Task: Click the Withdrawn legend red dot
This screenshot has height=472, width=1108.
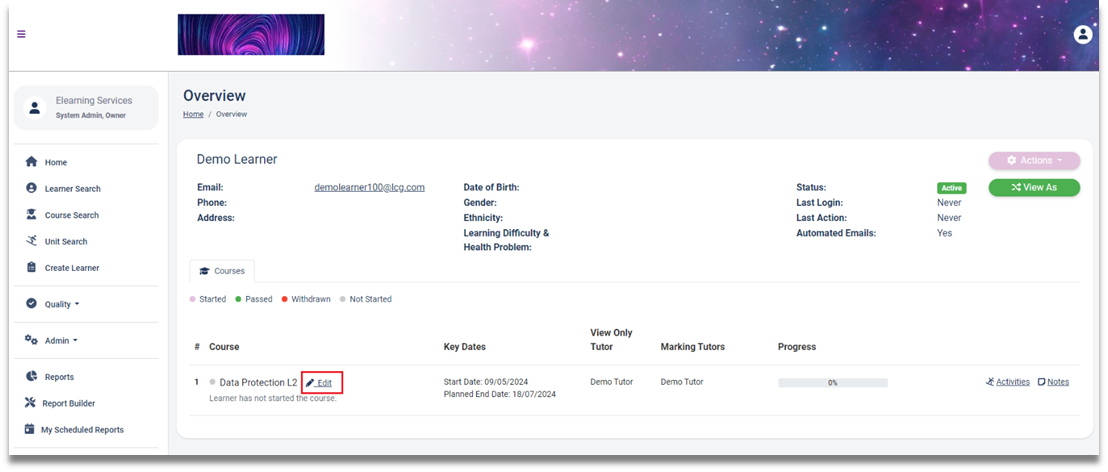Action: point(285,300)
